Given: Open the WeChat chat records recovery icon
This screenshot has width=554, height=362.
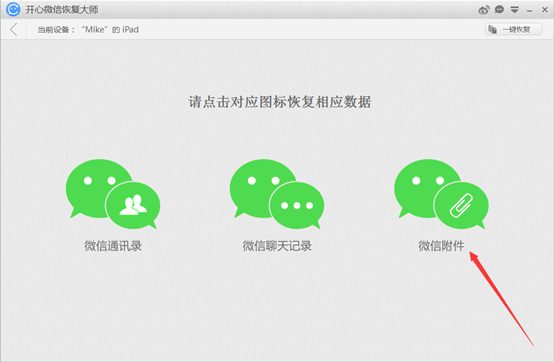Looking at the screenshot, I should point(277,194).
